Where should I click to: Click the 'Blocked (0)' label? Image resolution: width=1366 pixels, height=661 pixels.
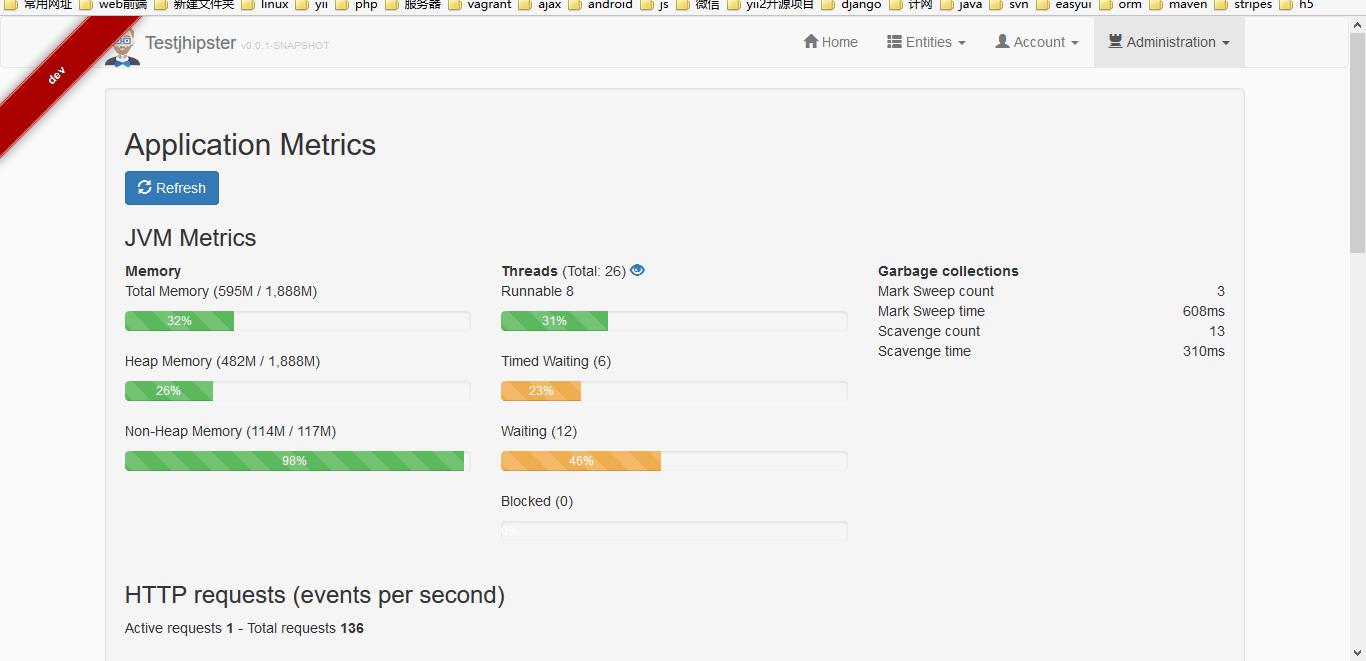537,501
